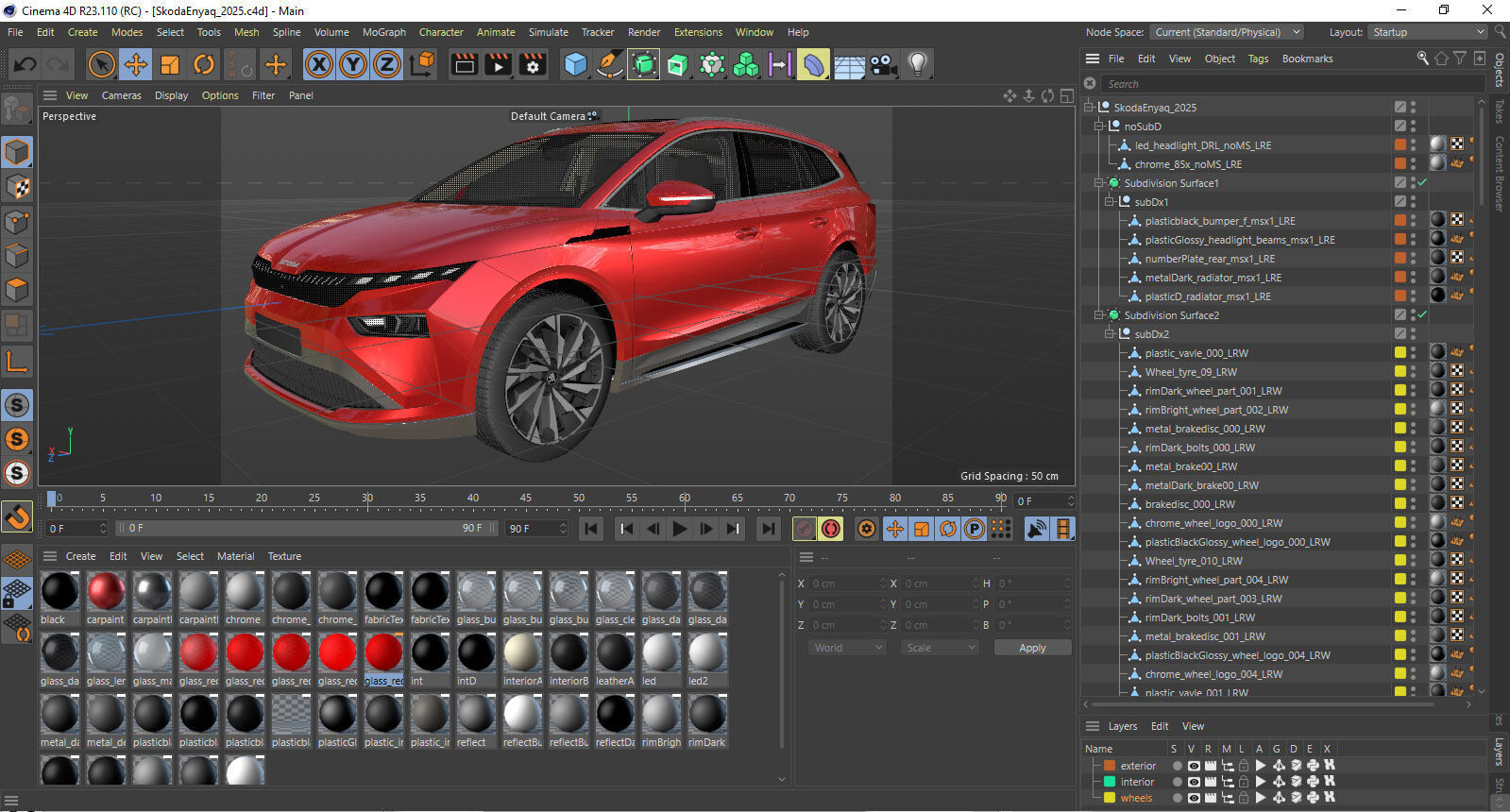
Task: Click the wheels layer yellow color swatch
Action: (1110, 798)
